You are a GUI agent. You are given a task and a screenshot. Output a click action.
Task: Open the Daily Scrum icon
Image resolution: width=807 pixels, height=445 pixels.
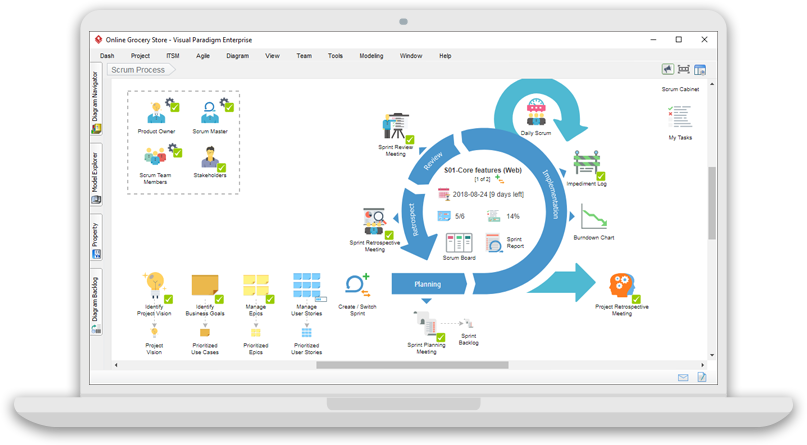click(x=536, y=113)
